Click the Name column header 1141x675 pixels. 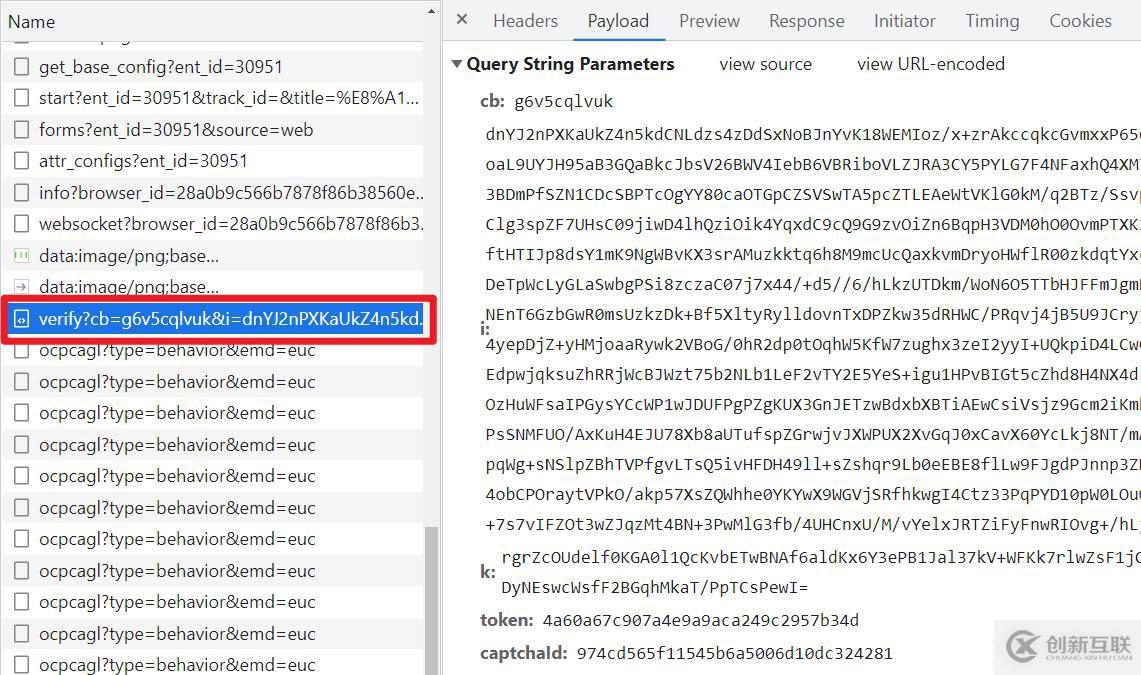[x=31, y=22]
